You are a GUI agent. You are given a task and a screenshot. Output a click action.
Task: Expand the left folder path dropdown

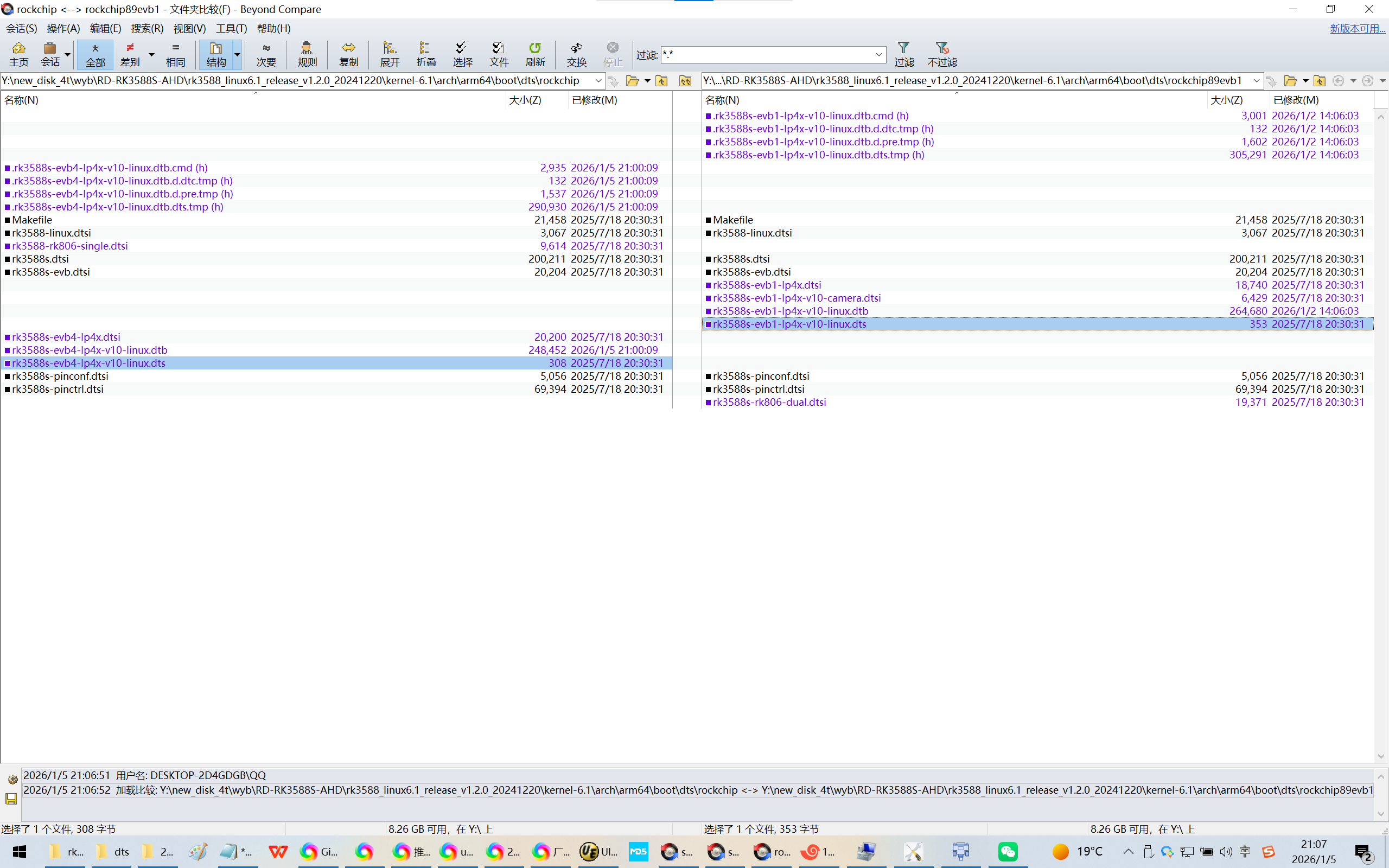tap(598, 80)
